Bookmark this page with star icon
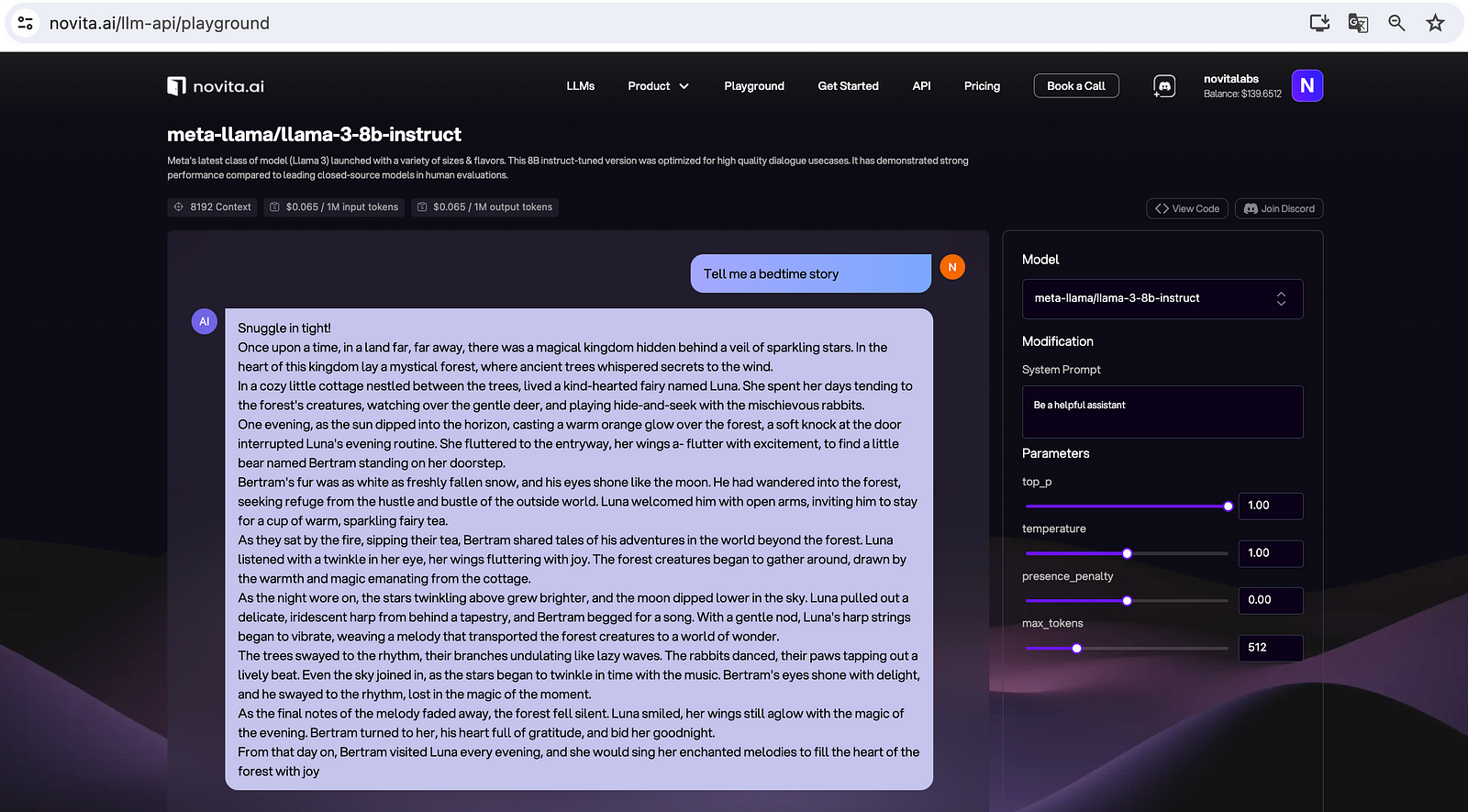Viewport: 1468px width, 812px height. click(x=1436, y=23)
